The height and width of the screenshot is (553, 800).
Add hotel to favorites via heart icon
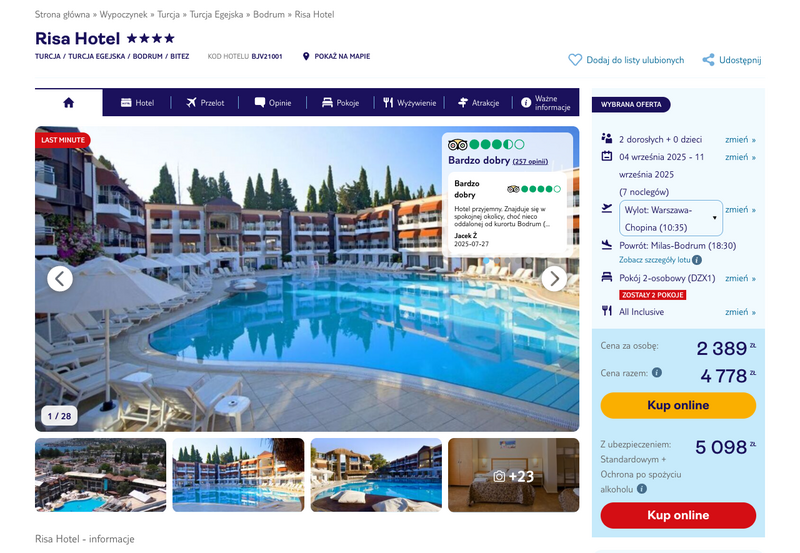(x=575, y=60)
